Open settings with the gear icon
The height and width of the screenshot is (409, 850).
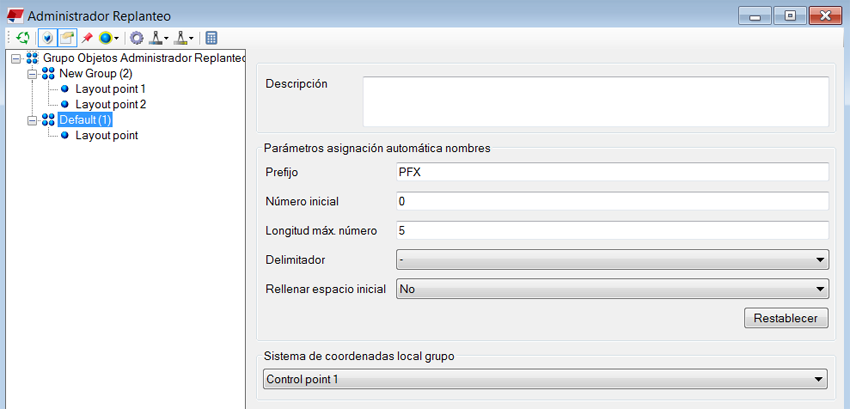pos(137,38)
